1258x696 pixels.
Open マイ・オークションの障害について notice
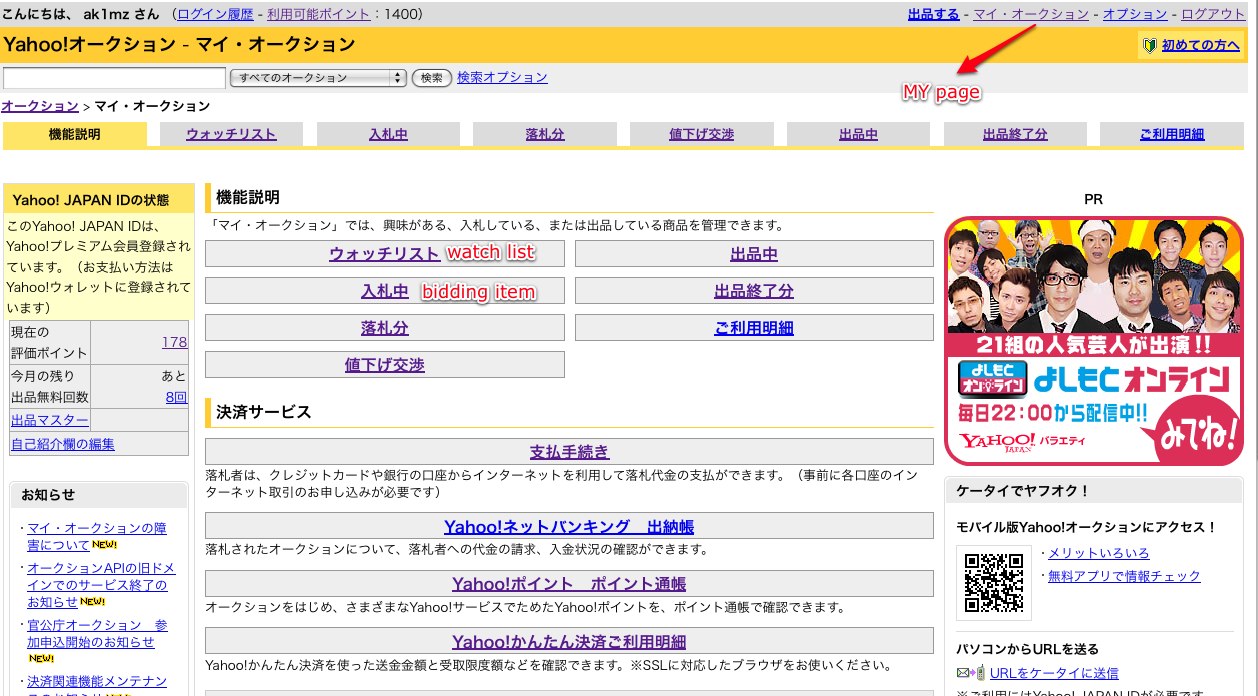[x=97, y=536]
